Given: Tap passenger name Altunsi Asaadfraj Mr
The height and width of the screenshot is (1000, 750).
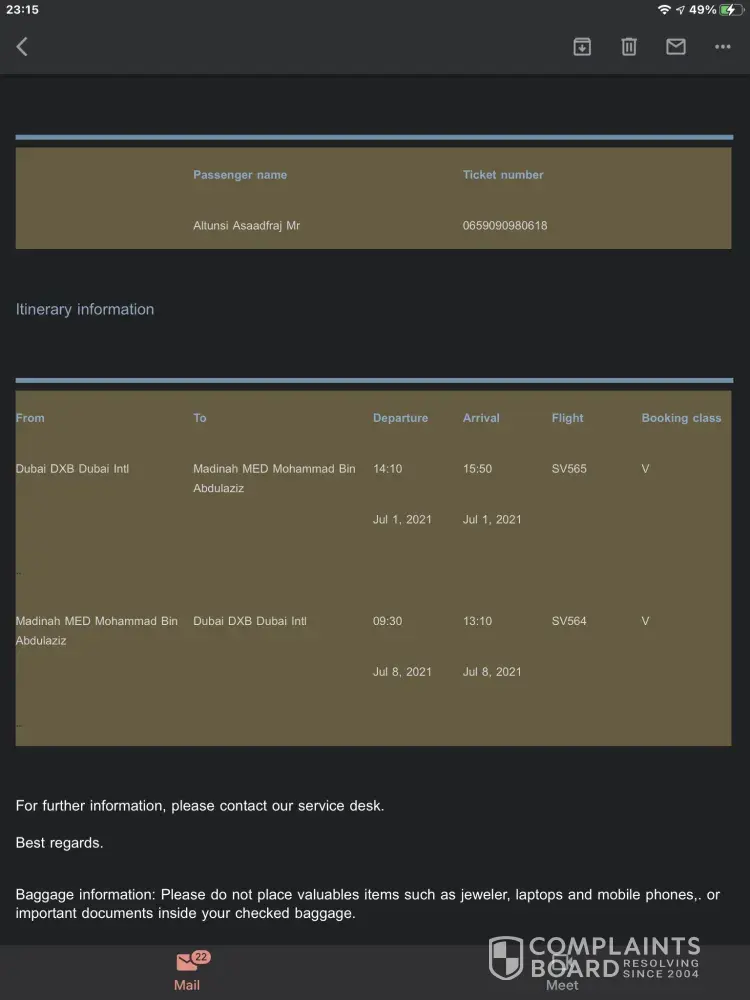Looking at the screenshot, I should pyautogui.click(x=246, y=226).
